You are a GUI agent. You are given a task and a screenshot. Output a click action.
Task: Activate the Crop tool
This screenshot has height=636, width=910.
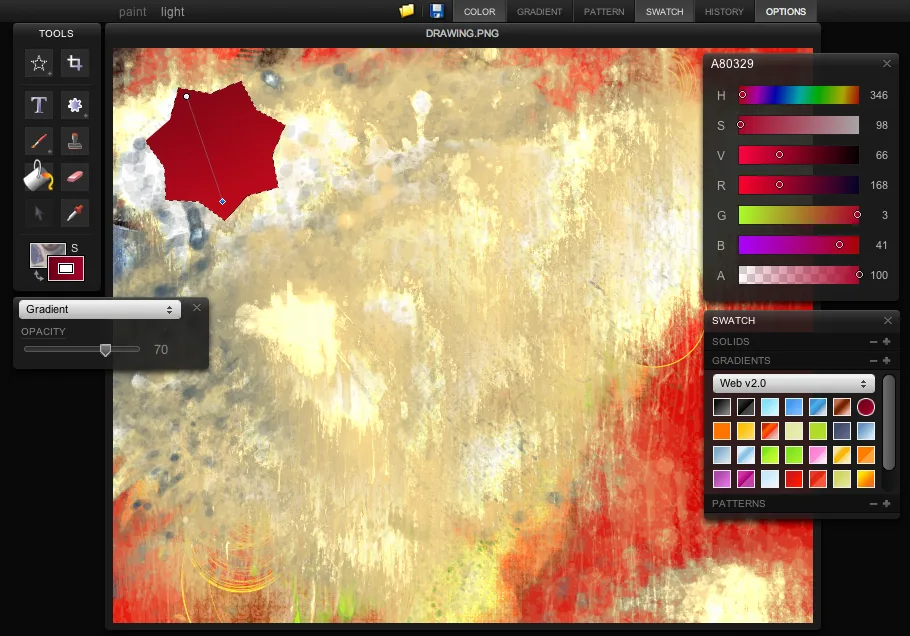click(x=75, y=63)
